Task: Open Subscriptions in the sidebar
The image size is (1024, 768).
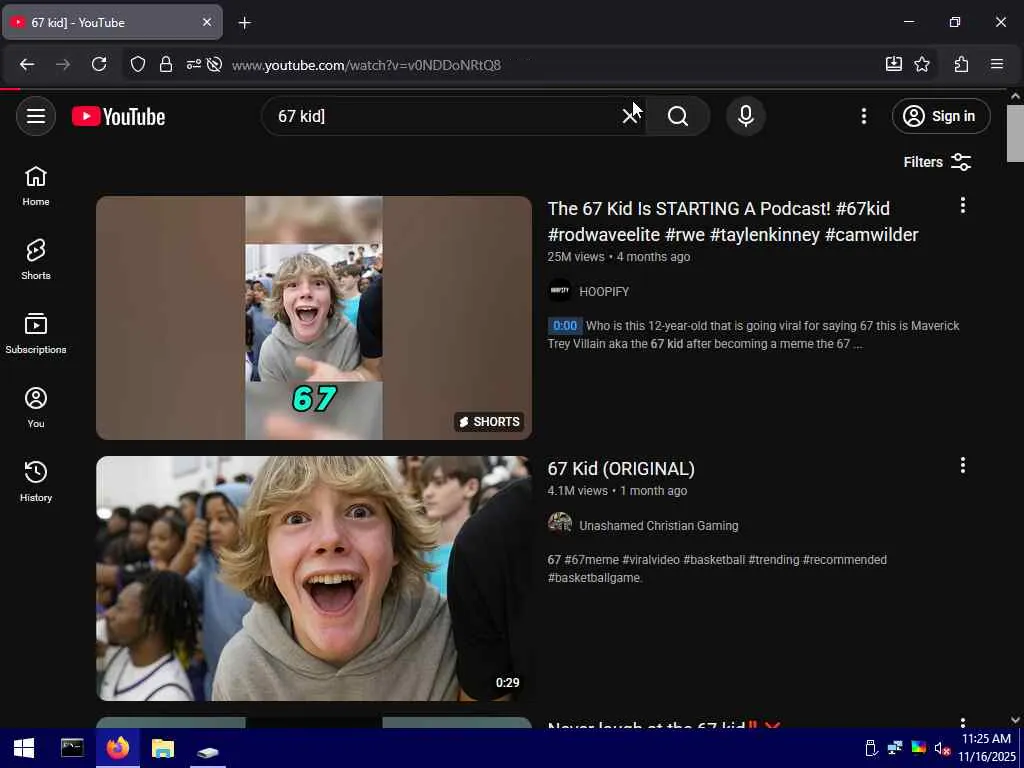Action: tap(36, 334)
